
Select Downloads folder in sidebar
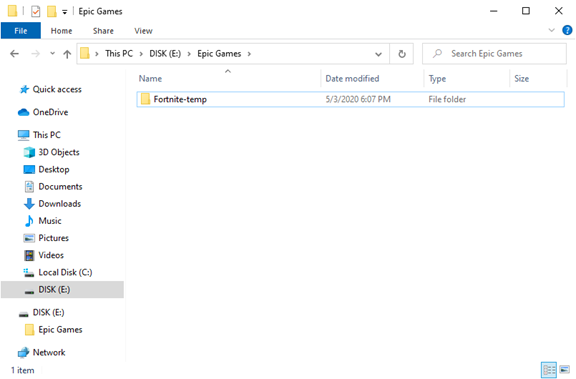pos(60,203)
